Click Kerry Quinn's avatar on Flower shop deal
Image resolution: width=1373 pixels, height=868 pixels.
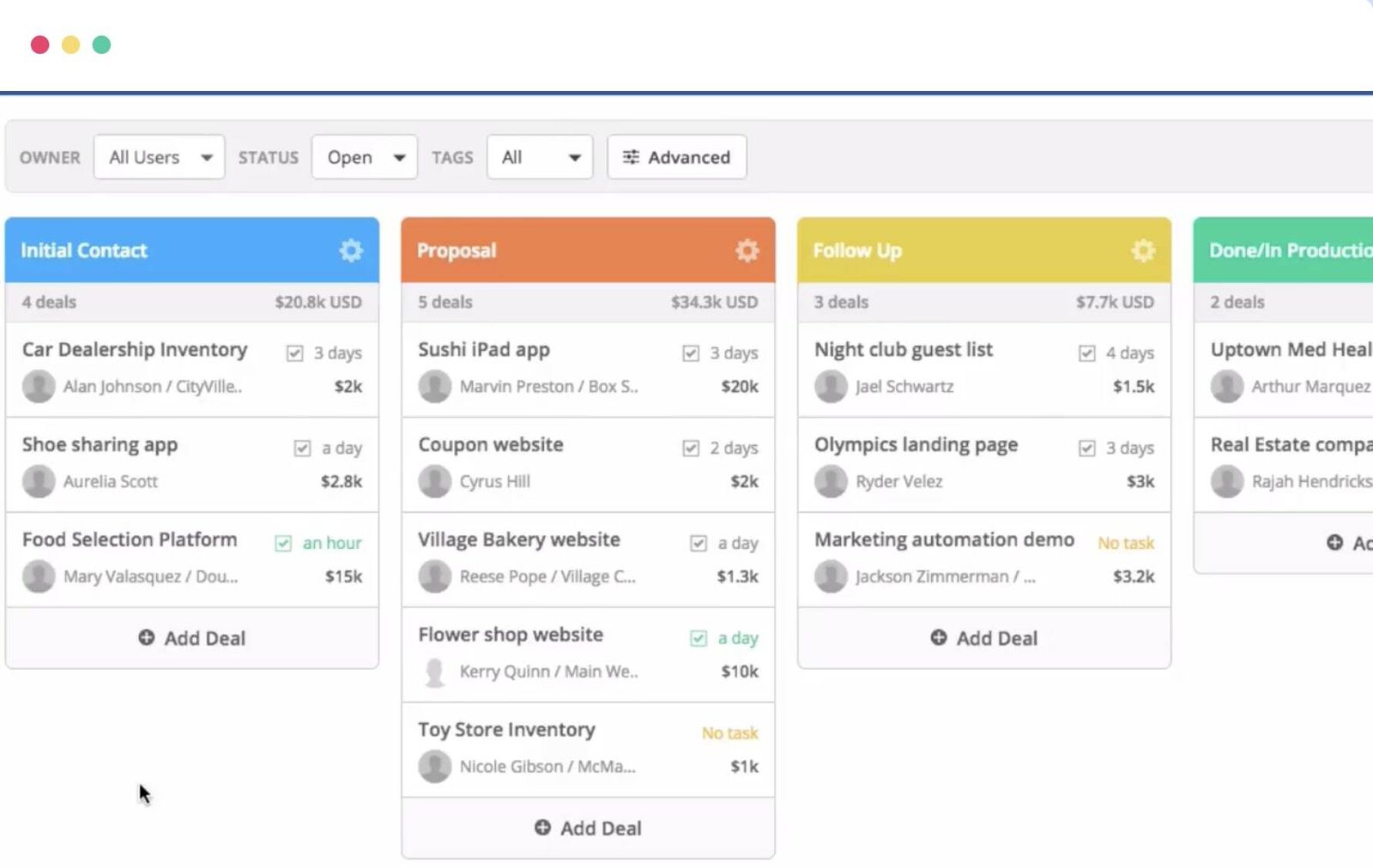pyautogui.click(x=435, y=672)
